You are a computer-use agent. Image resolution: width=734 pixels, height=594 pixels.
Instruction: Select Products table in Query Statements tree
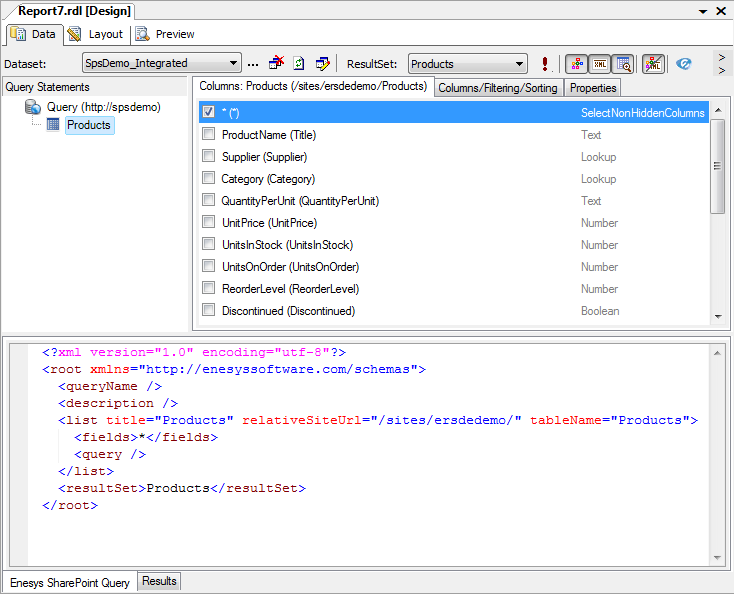pos(89,125)
